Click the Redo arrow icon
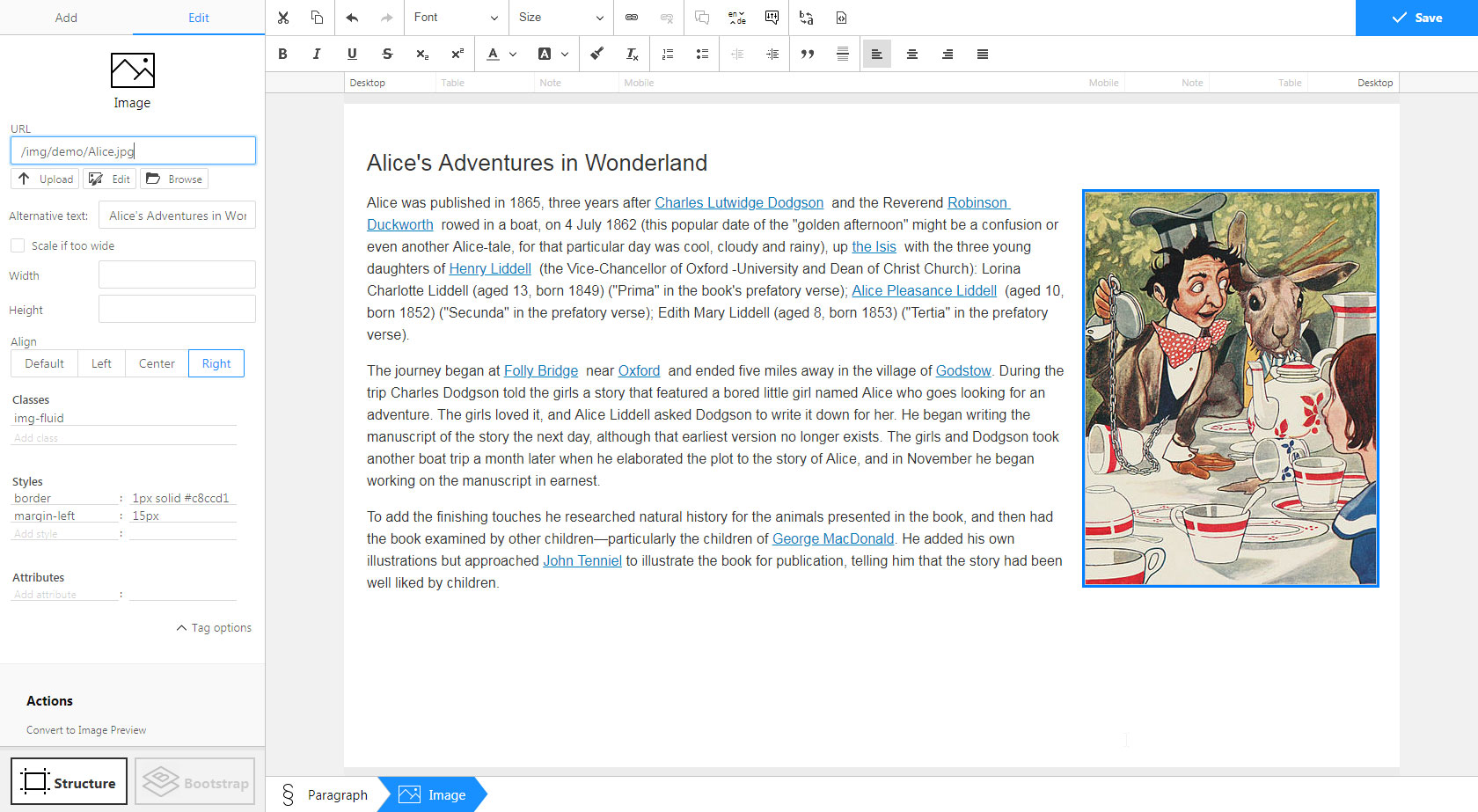1478x812 pixels. click(386, 18)
